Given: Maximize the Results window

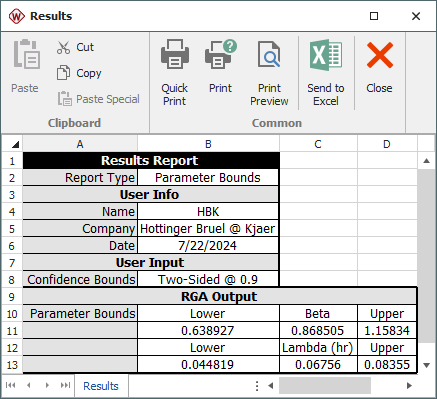Looking at the screenshot, I should click(374, 16).
